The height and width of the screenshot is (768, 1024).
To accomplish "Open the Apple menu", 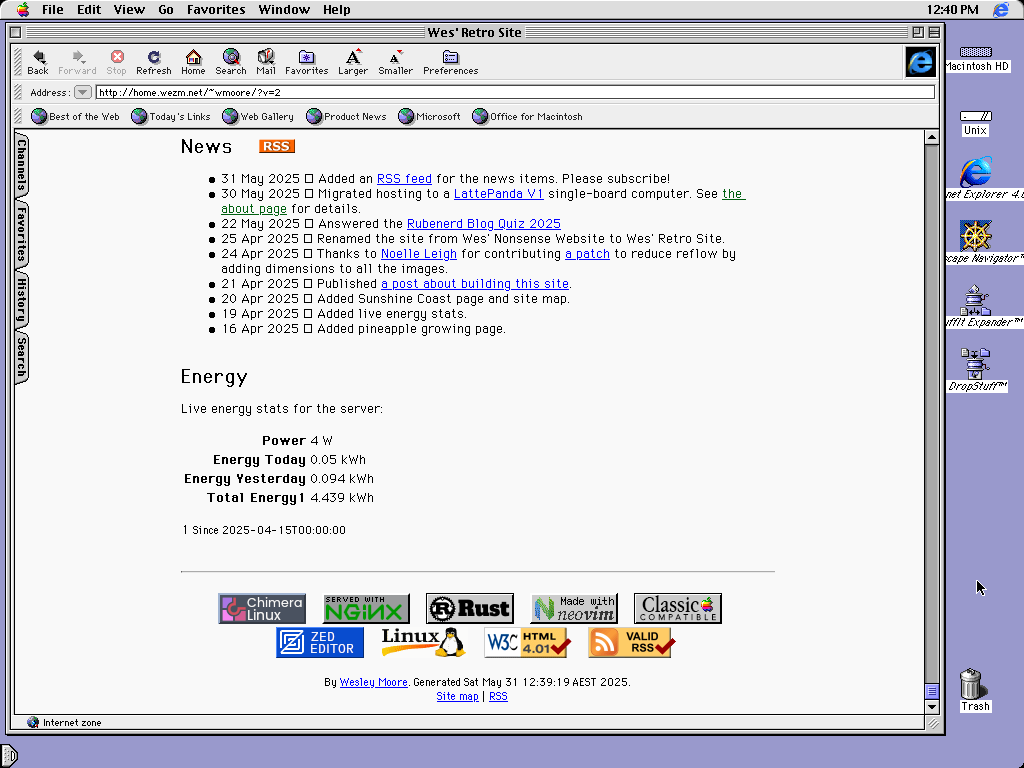I will point(23,9).
